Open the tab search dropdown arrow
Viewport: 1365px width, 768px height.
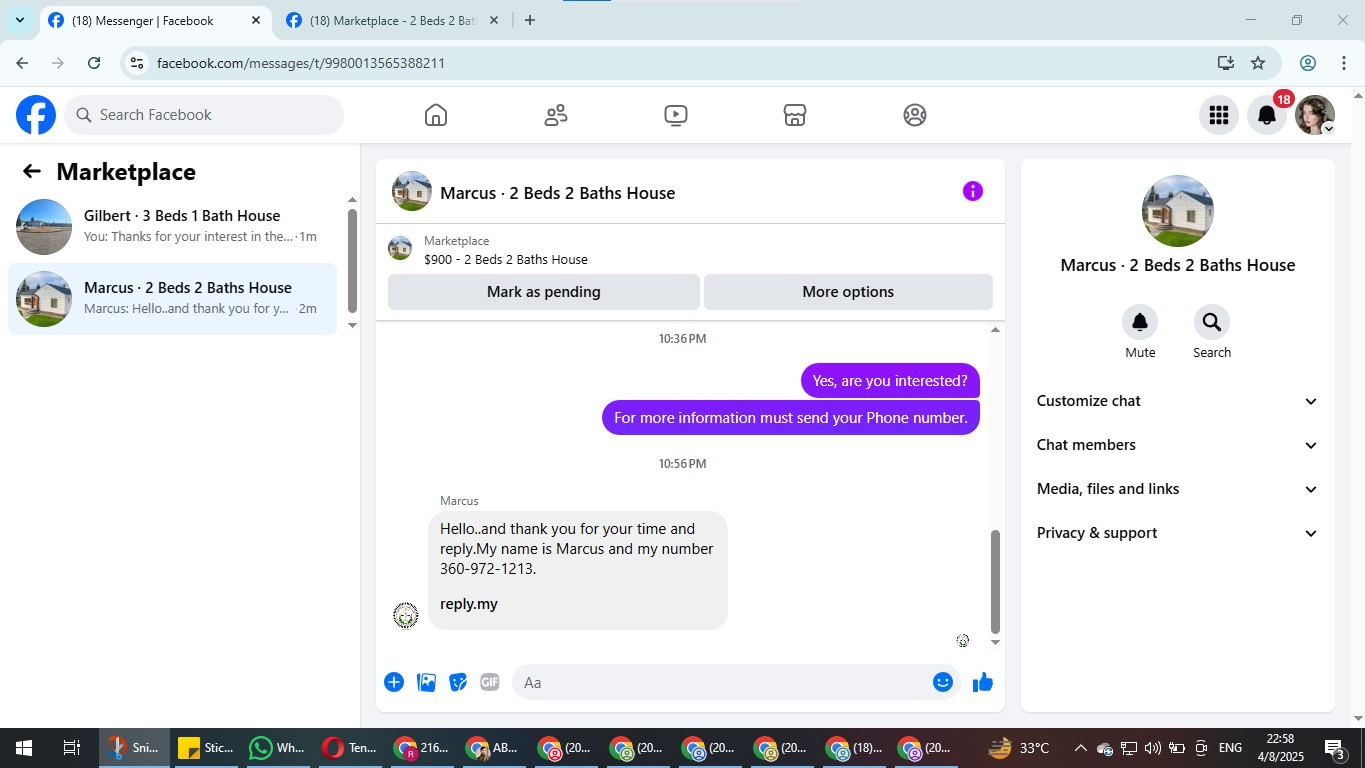[x=19, y=20]
